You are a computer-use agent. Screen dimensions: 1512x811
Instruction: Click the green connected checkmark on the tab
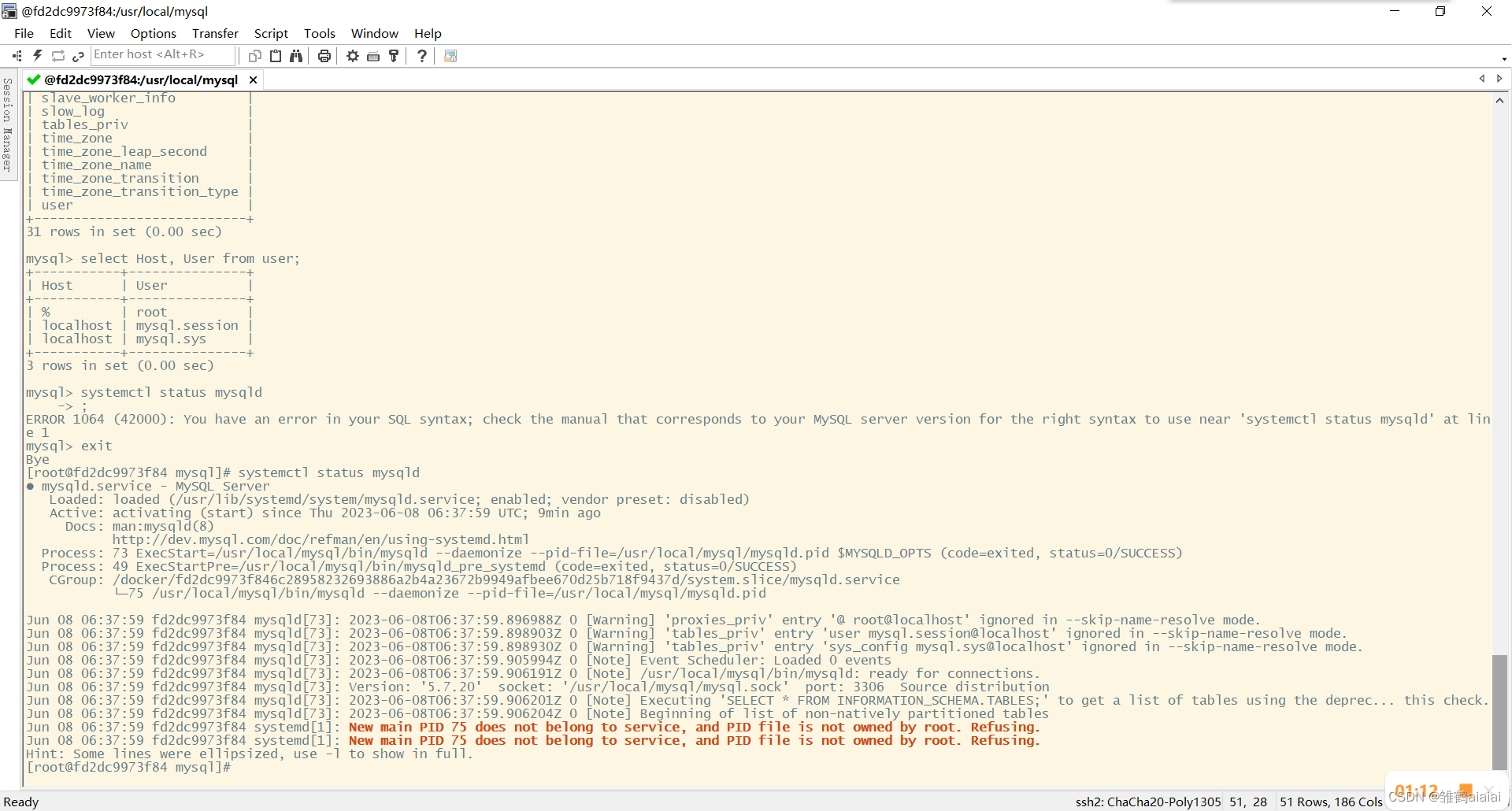pos(33,80)
